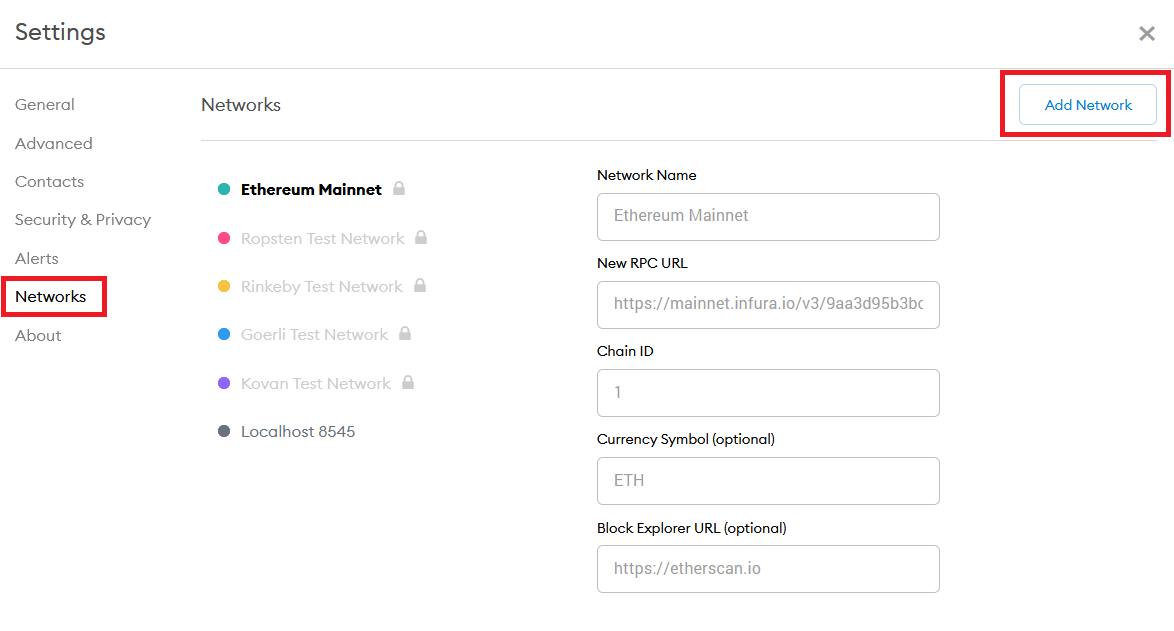Click the Network Name input field

tap(768, 217)
